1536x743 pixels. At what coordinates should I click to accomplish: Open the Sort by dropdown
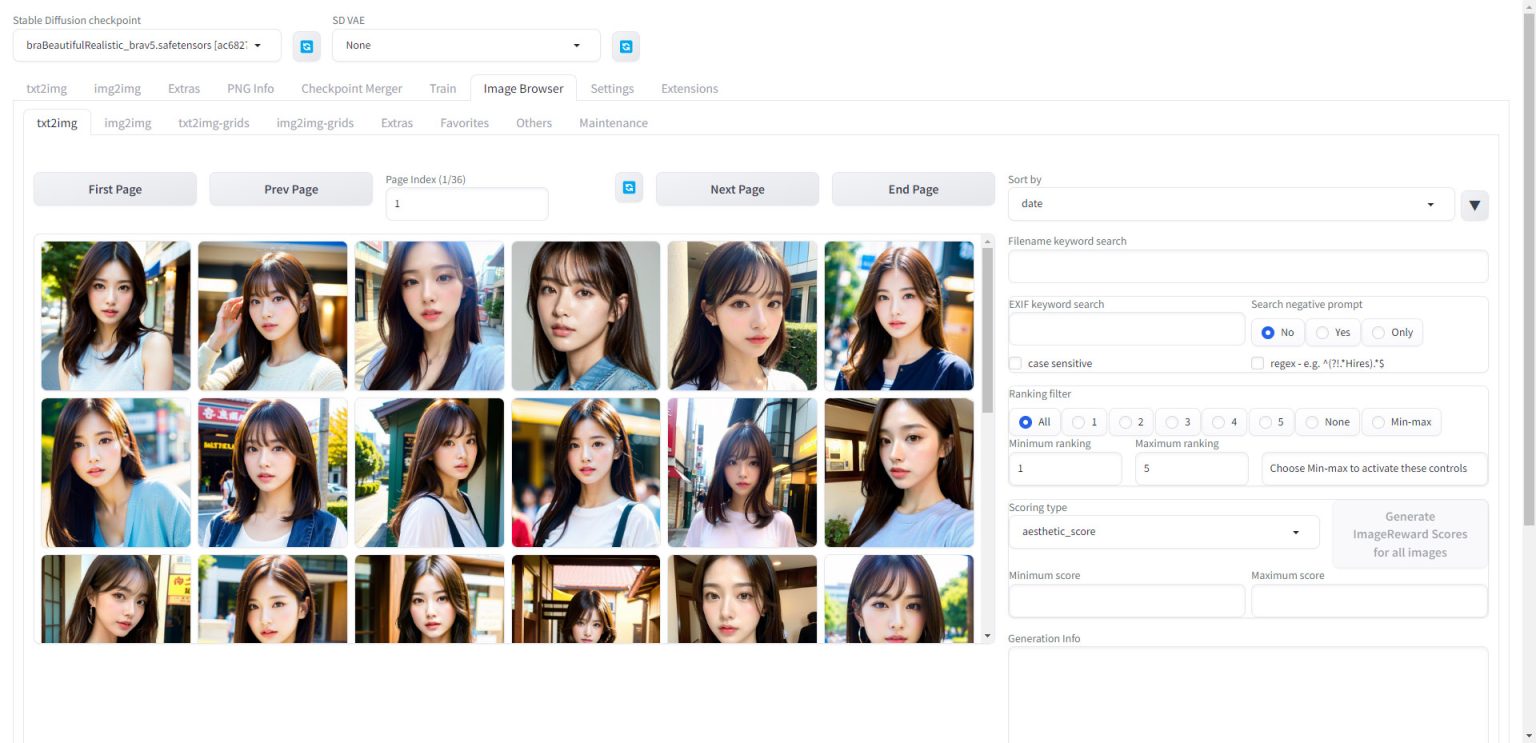click(1230, 204)
